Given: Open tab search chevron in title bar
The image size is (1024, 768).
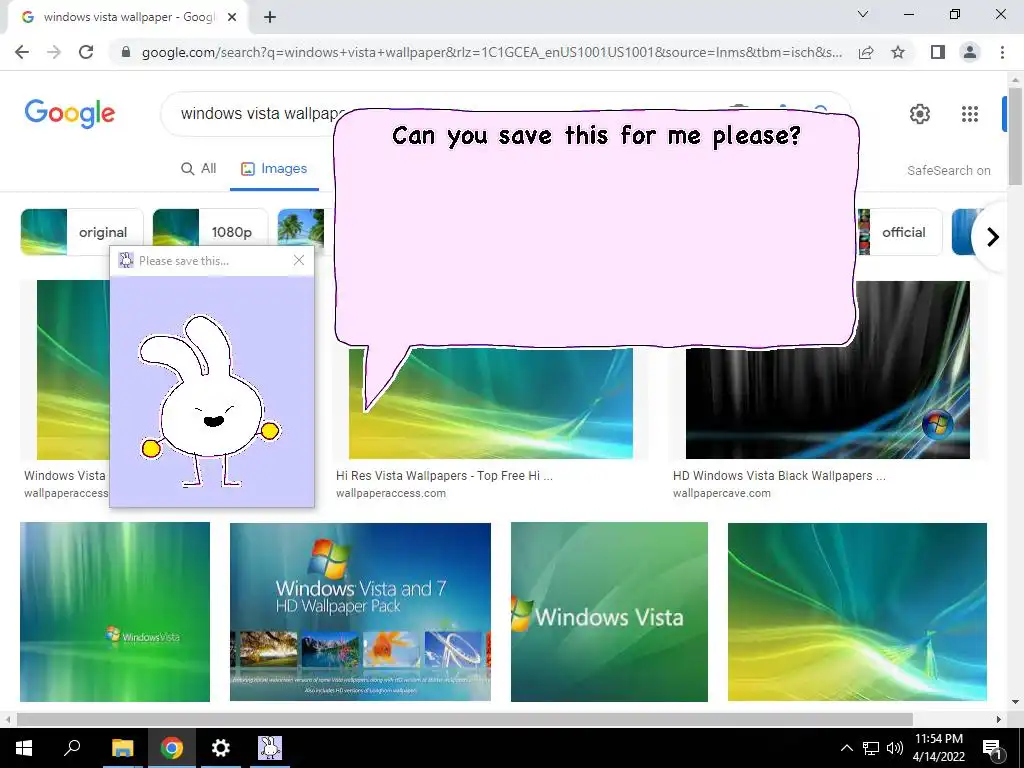Looking at the screenshot, I should pos(863,14).
